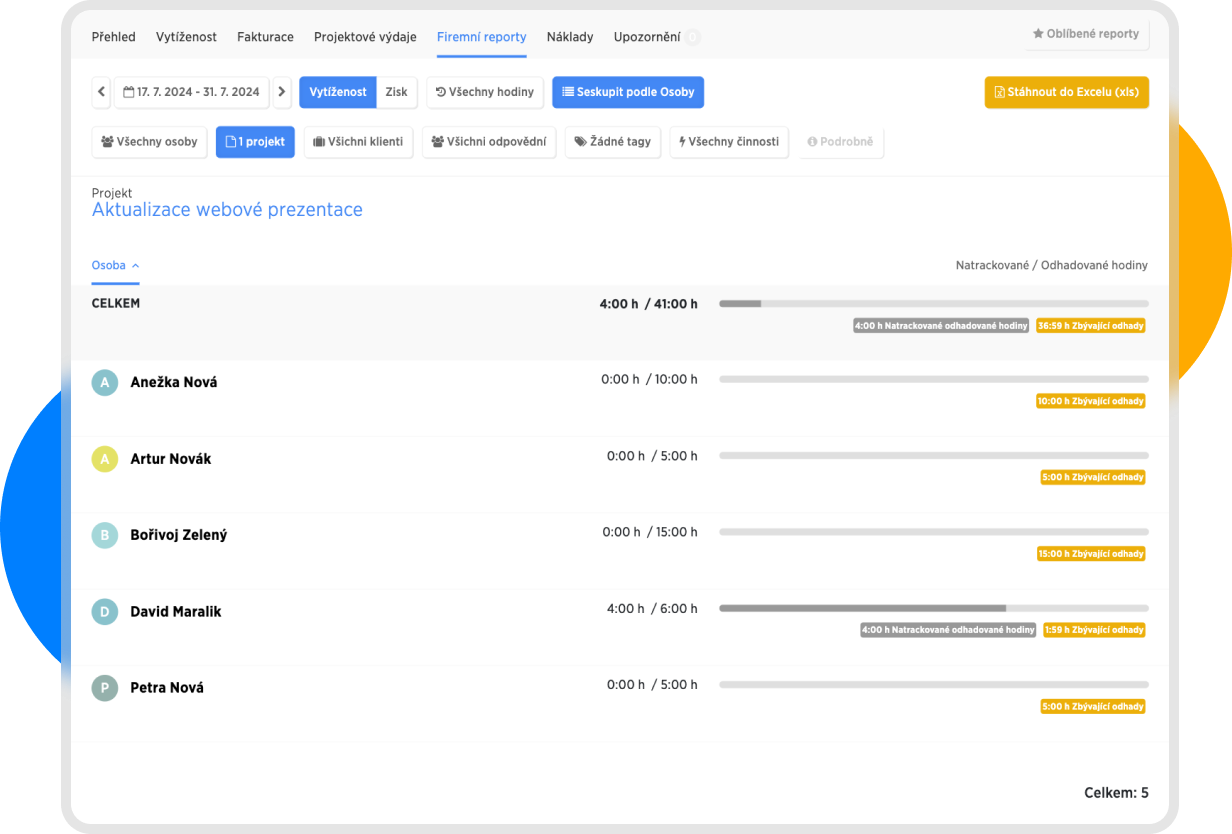Open the Všechny osoby filter
Image resolution: width=1232 pixels, height=834 pixels.
point(150,142)
